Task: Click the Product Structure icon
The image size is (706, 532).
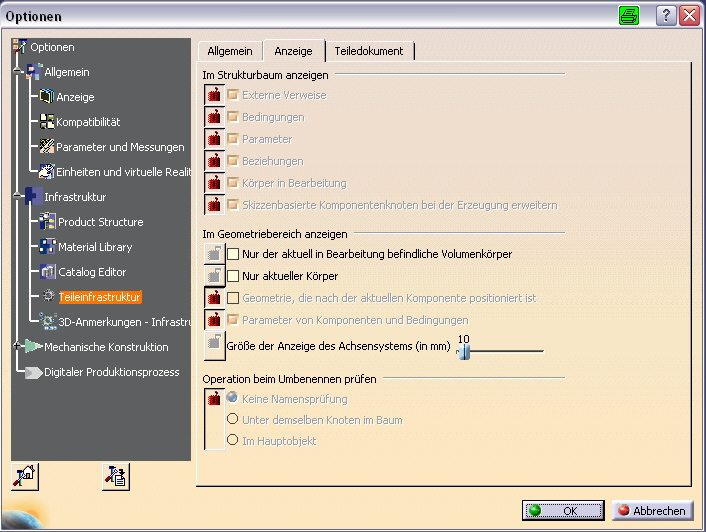Action: [x=47, y=221]
